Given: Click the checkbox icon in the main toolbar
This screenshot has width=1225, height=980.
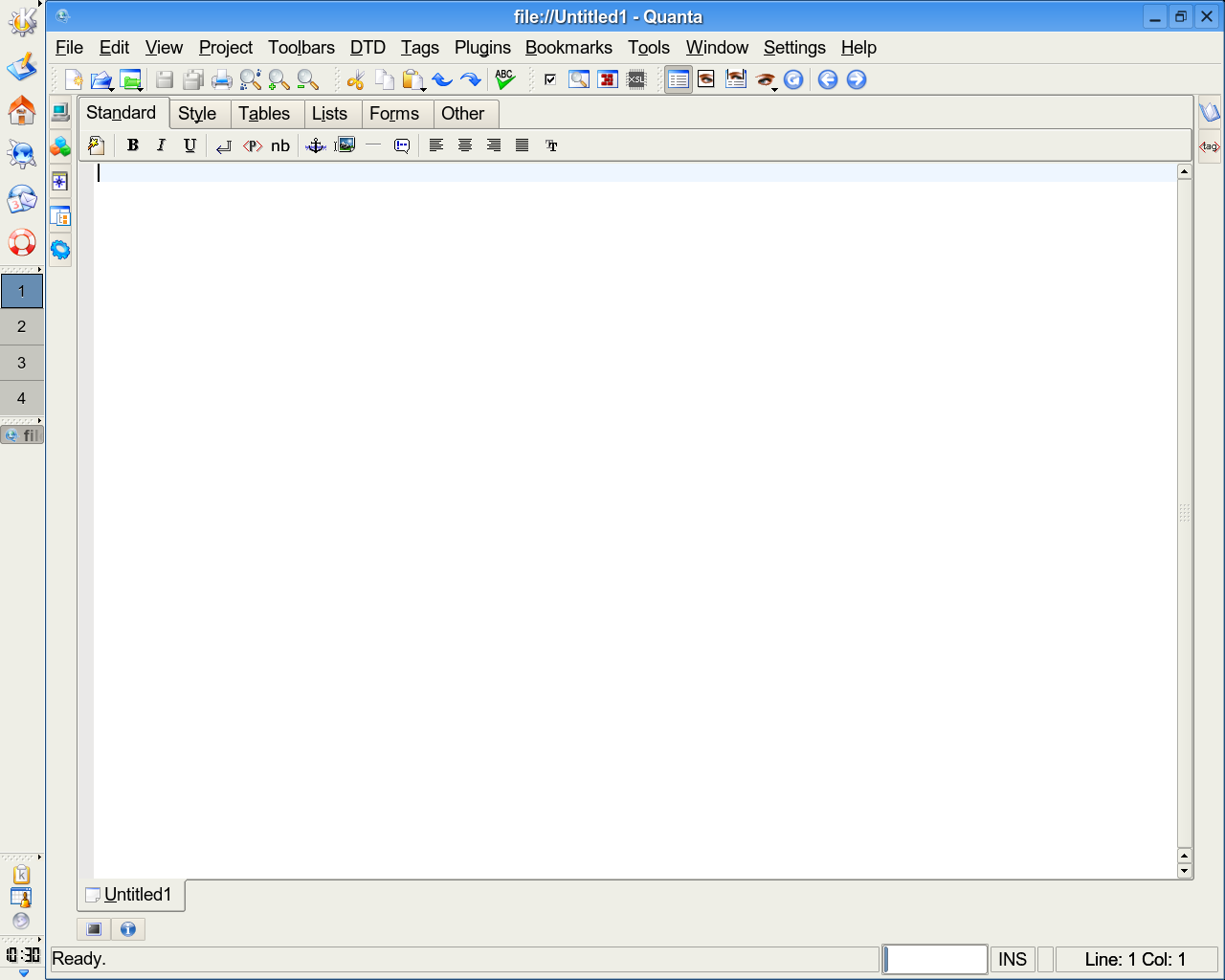Looking at the screenshot, I should pyautogui.click(x=550, y=79).
